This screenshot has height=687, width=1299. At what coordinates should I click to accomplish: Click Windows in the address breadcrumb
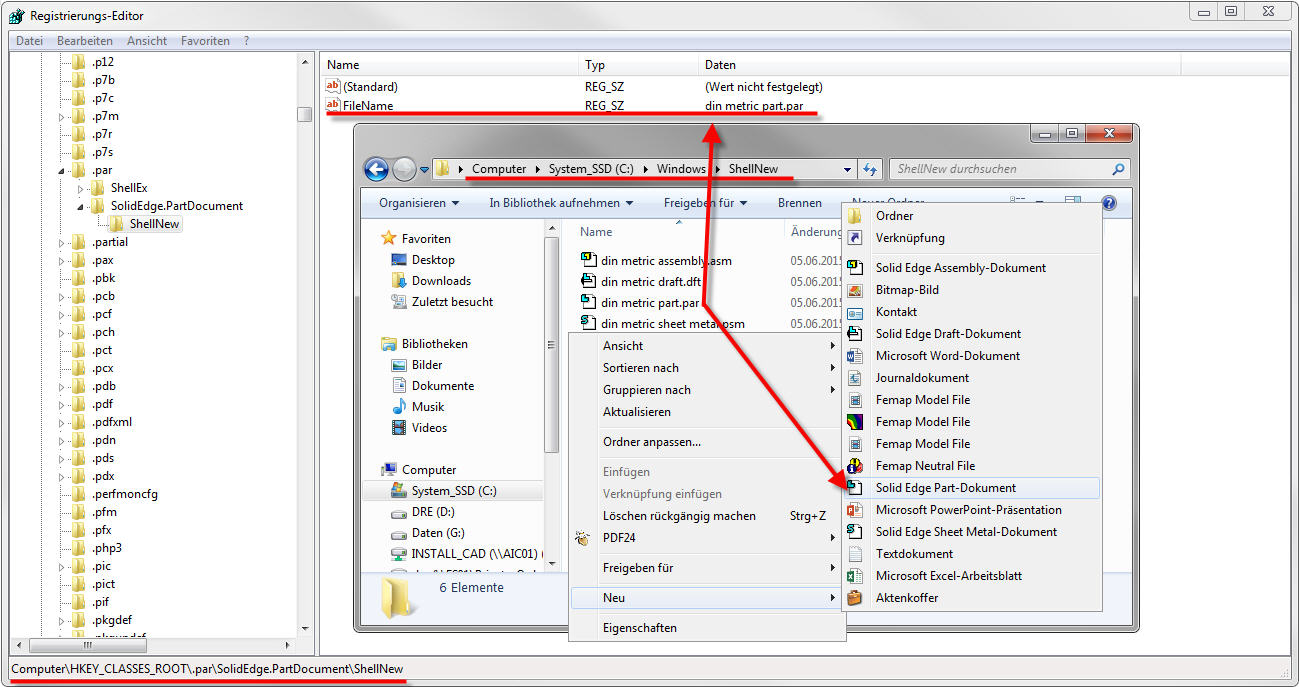tap(681, 169)
